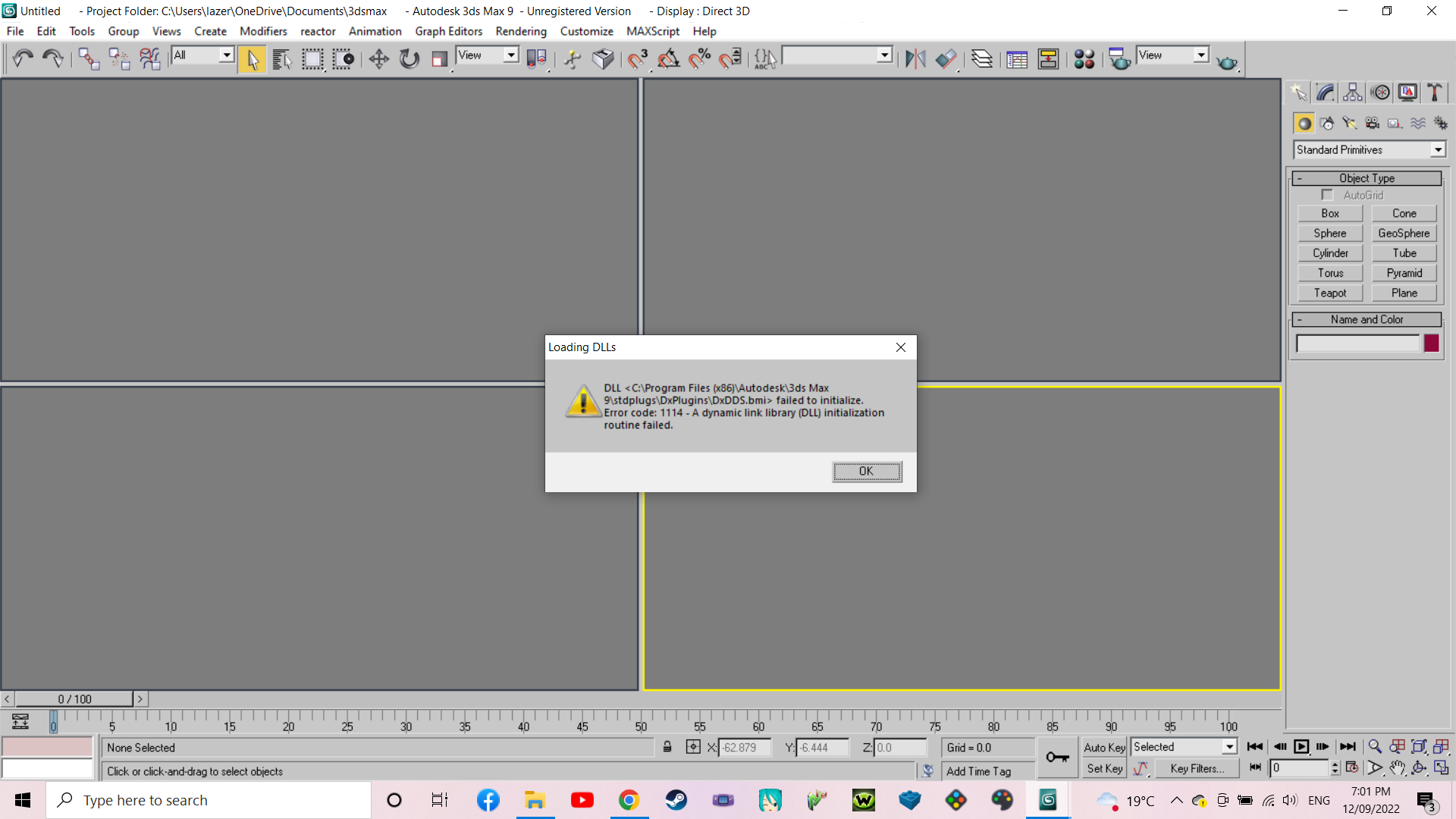
Task: Open the Graph Editors menu
Action: click(448, 31)
